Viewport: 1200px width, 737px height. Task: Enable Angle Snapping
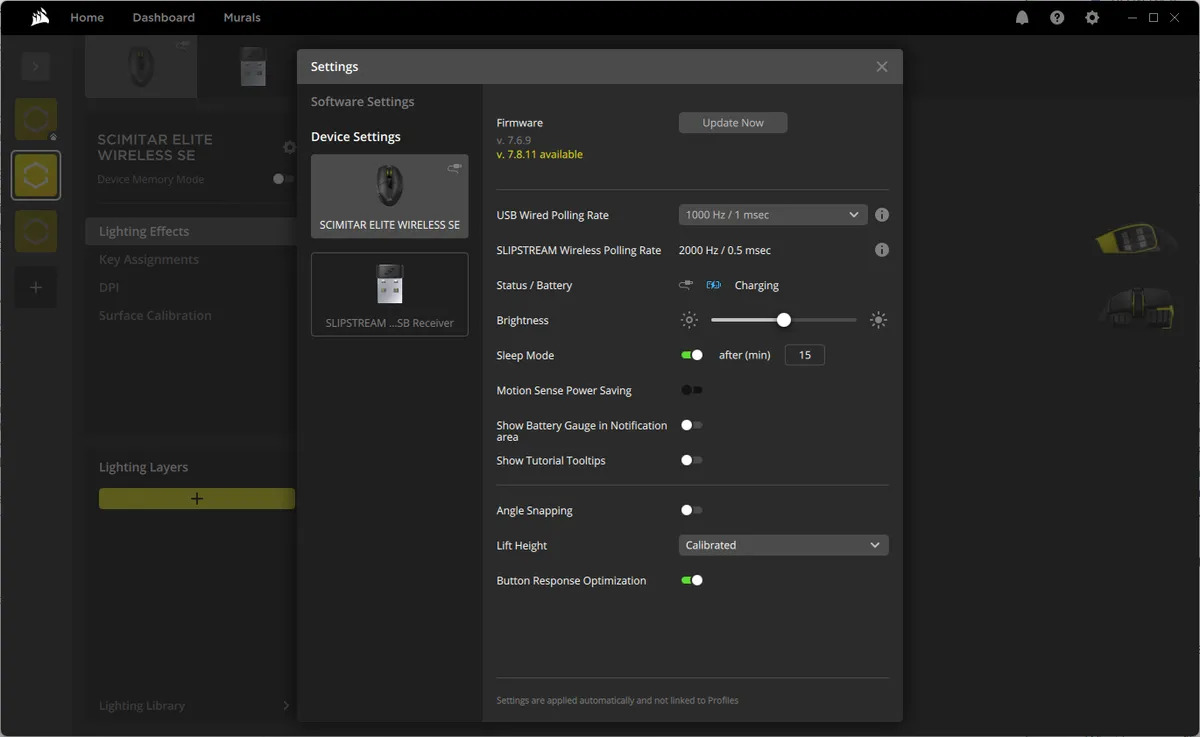[691, 510]
